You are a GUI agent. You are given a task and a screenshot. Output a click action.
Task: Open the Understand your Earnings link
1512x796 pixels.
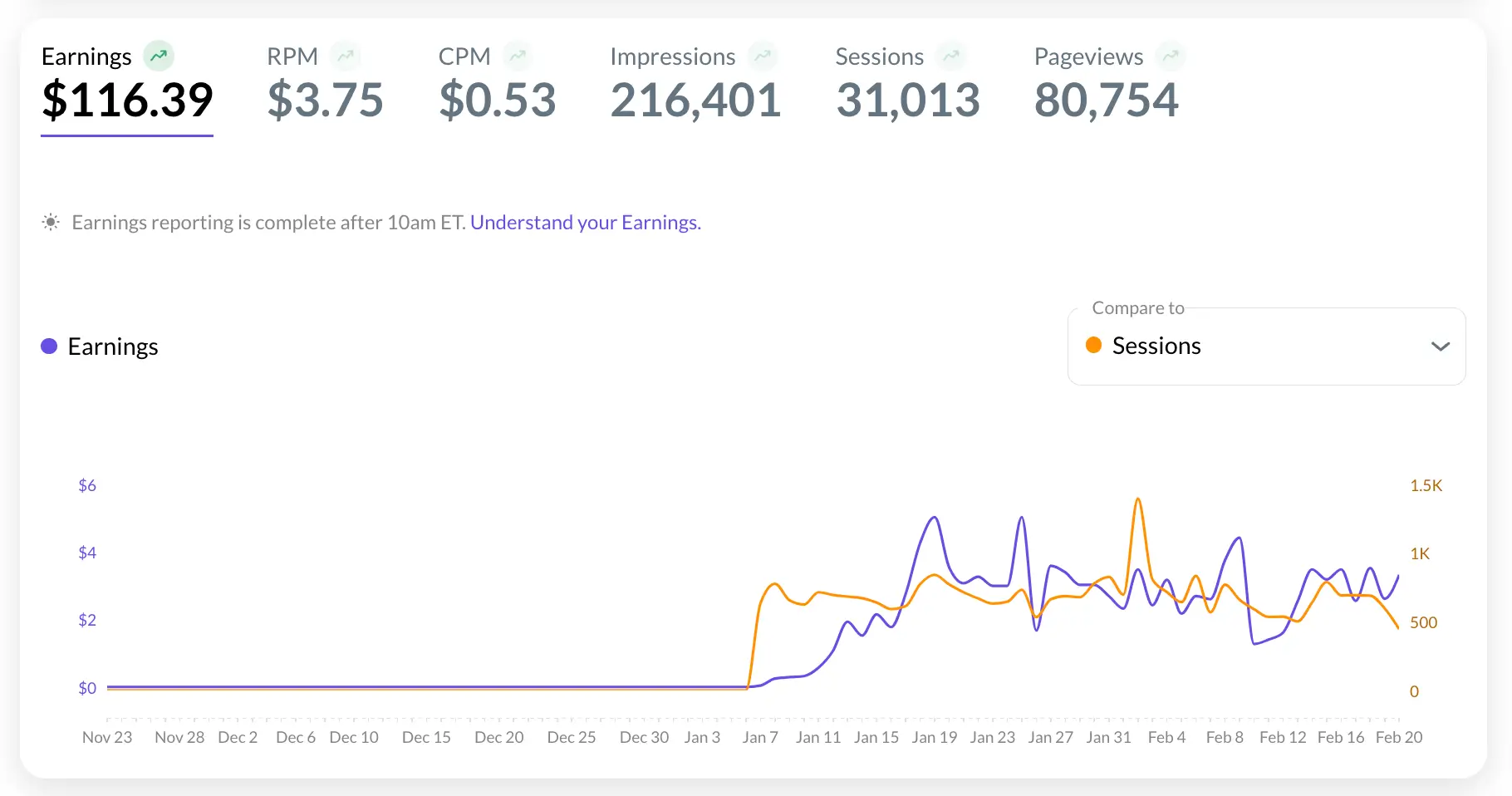[x=586, y=223]
